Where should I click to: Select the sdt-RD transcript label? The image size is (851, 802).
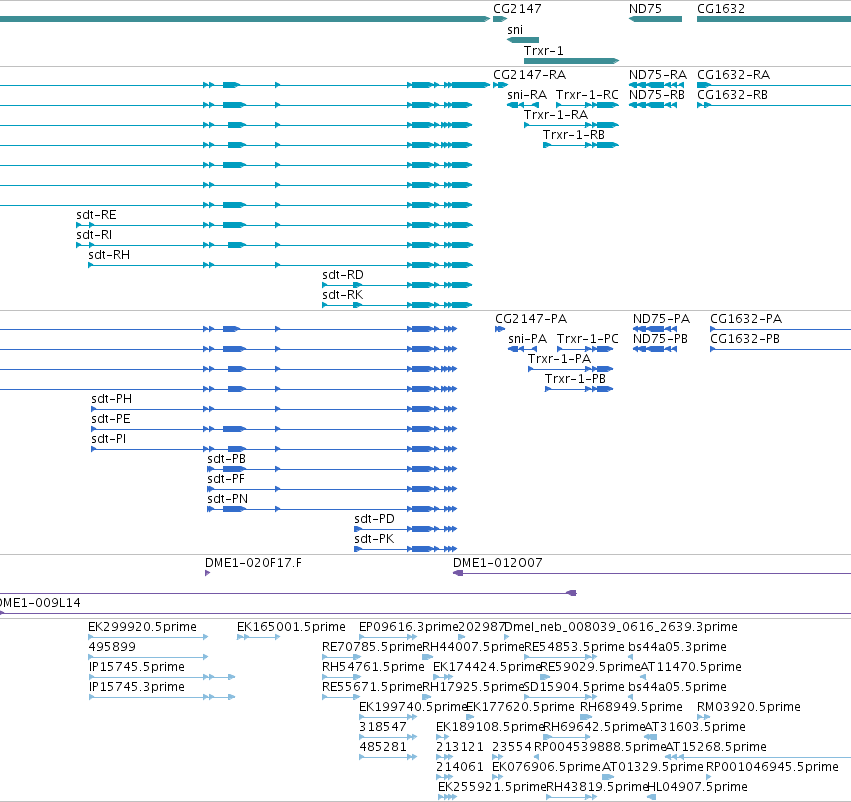click(342, 275)
